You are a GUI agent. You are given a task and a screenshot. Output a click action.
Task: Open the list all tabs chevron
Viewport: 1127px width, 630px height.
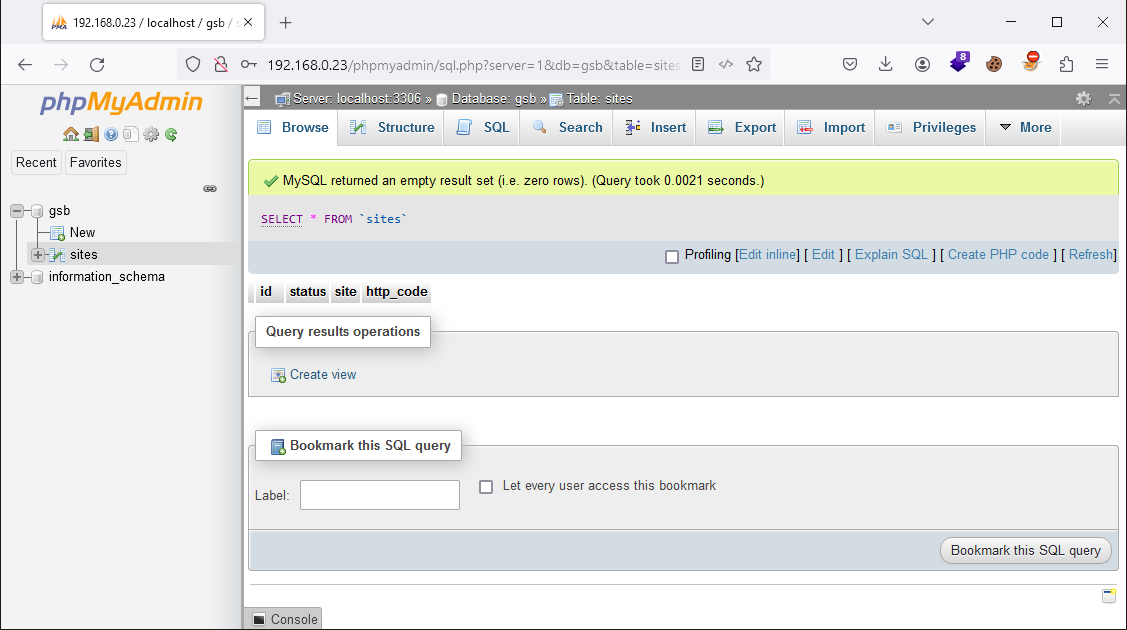pos(928,22)
